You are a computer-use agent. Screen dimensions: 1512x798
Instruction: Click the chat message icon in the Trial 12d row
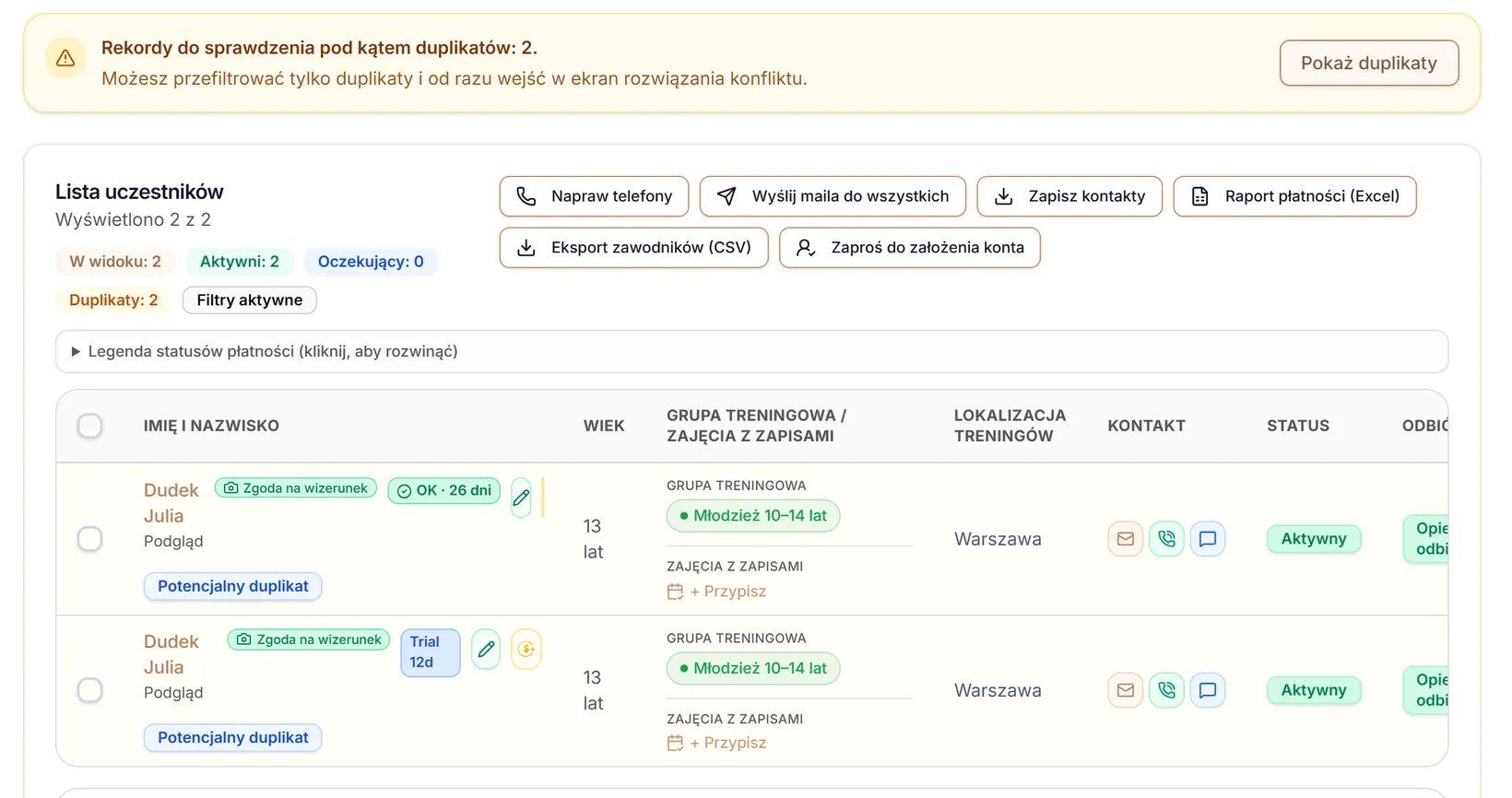point(1208,690)
